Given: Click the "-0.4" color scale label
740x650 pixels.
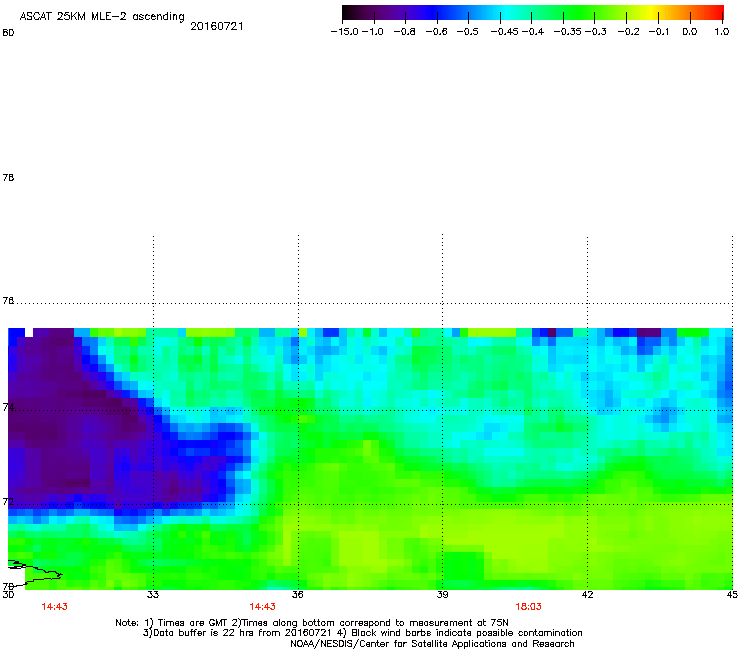Looking at the screenshot, I should (x=533, y=32).
